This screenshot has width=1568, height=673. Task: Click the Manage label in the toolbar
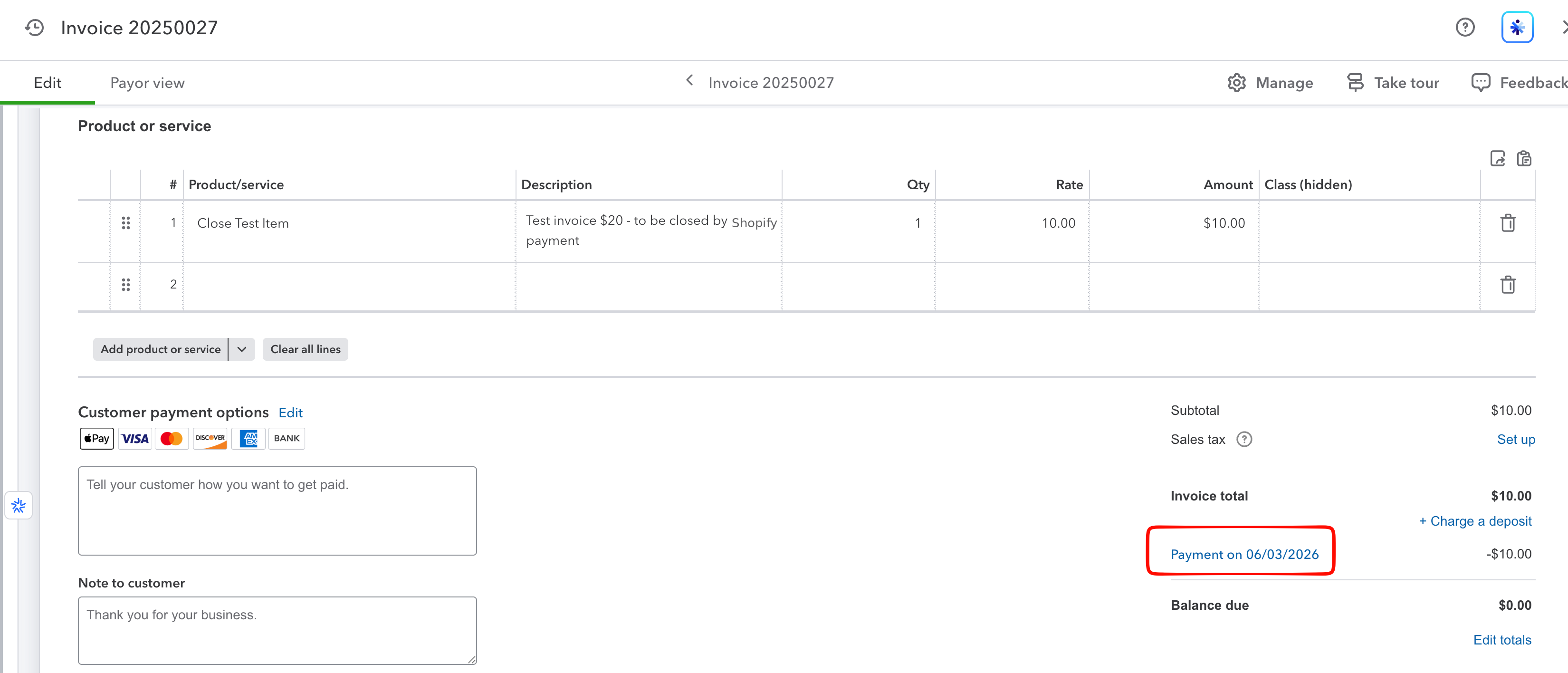click(x=1284, y=83)
